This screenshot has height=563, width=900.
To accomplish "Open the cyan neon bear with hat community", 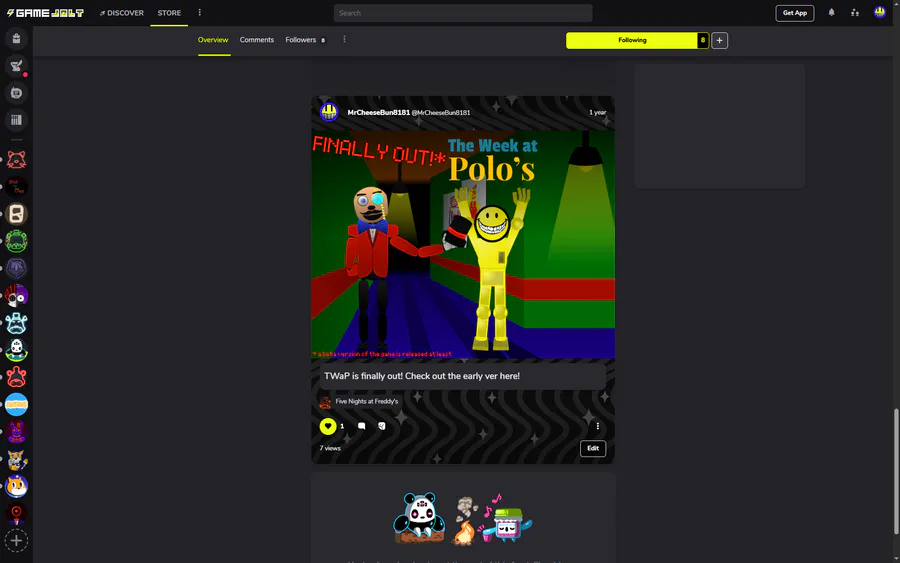I will [x=16, y=323].
